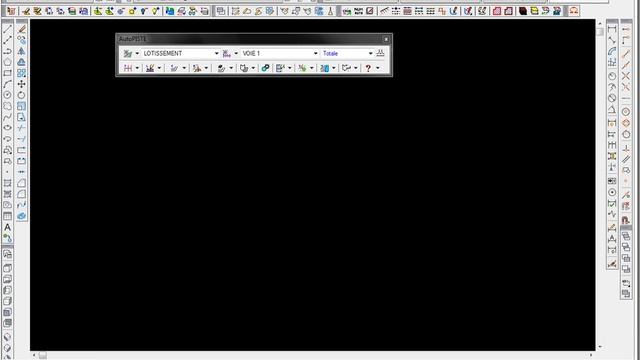Viewport: 640px width, 360px height.
Task: Enable the Snap to Parallel osnap
Action: click(626, 160)
